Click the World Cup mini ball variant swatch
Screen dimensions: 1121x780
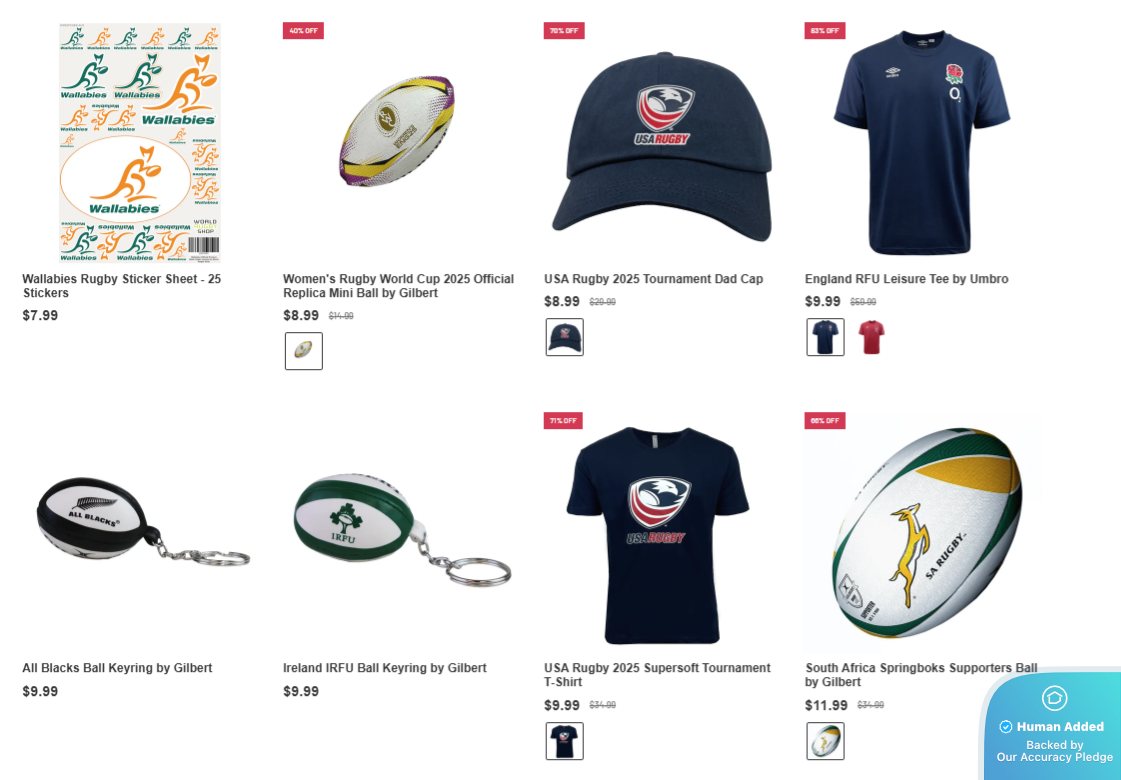tap(303, 351)
